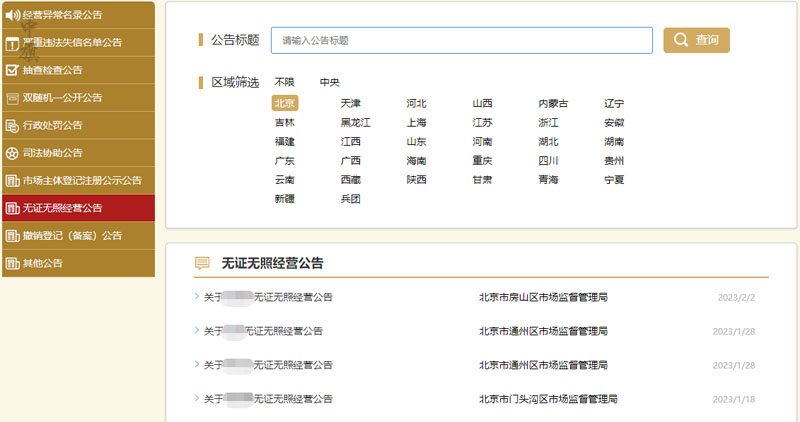Select the highlighted 无证无照经营公告 menu item
800x422 pixels.
(62, 208)
